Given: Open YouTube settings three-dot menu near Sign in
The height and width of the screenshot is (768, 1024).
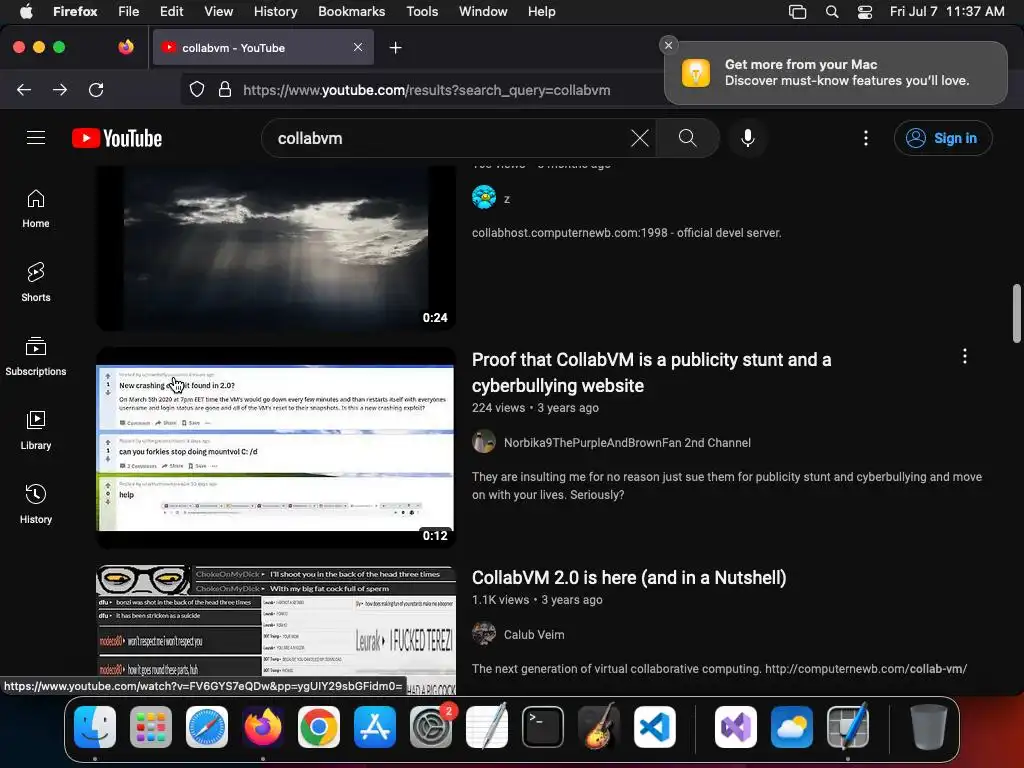Looking at the screenshot, I should coord(866,138).
